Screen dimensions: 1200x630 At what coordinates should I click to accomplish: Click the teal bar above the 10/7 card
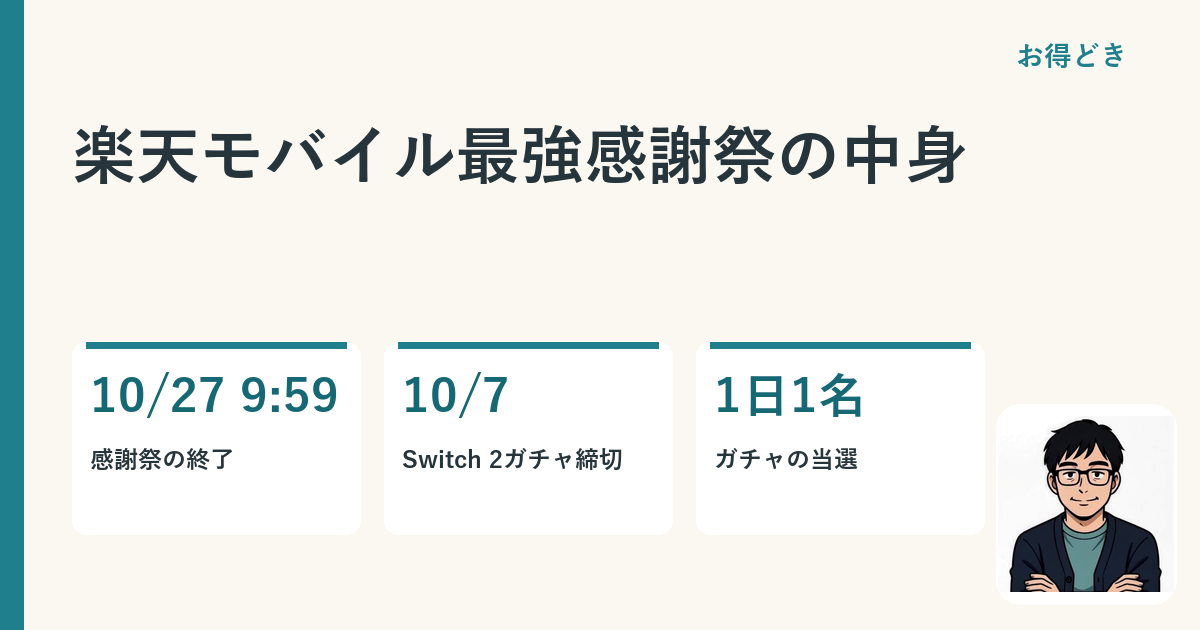pyautogui.click(x=528, y=346)
